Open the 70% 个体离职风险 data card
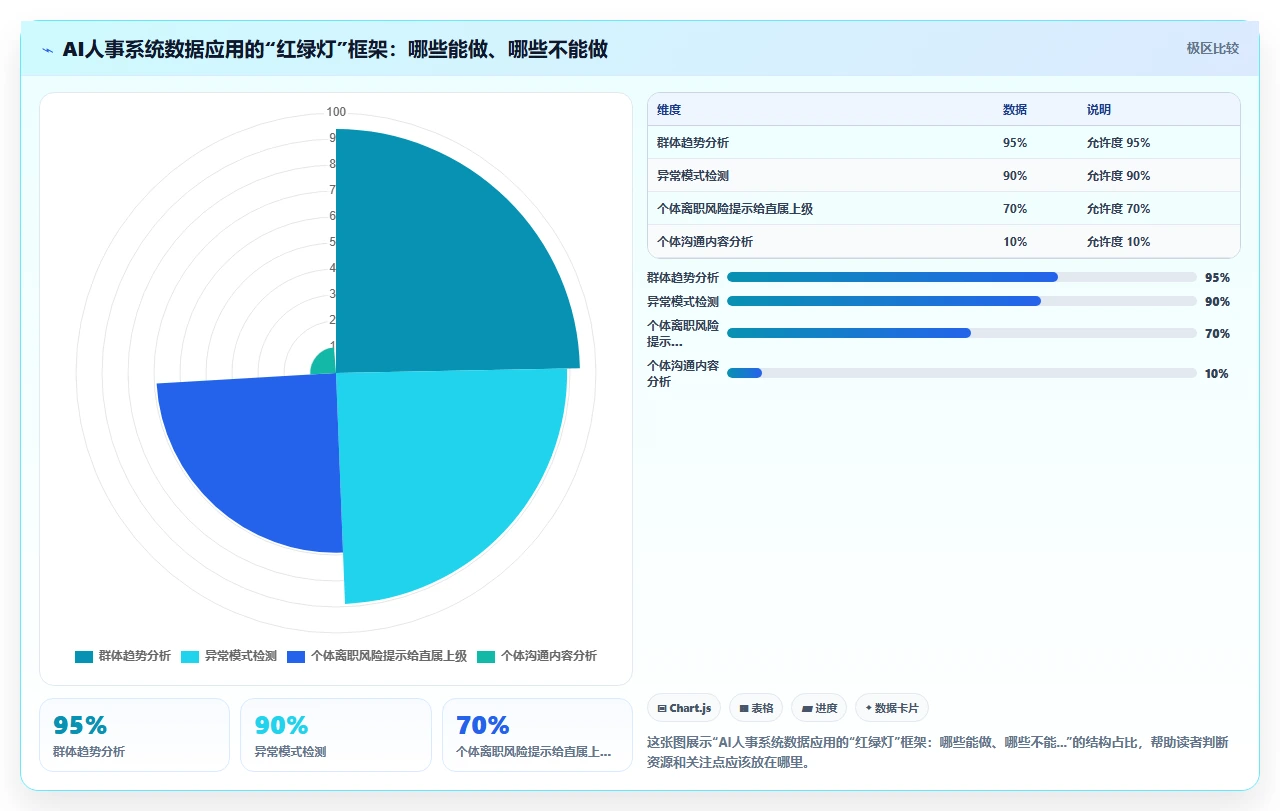This screenshot has width=1280, height=811. point(537,735)
